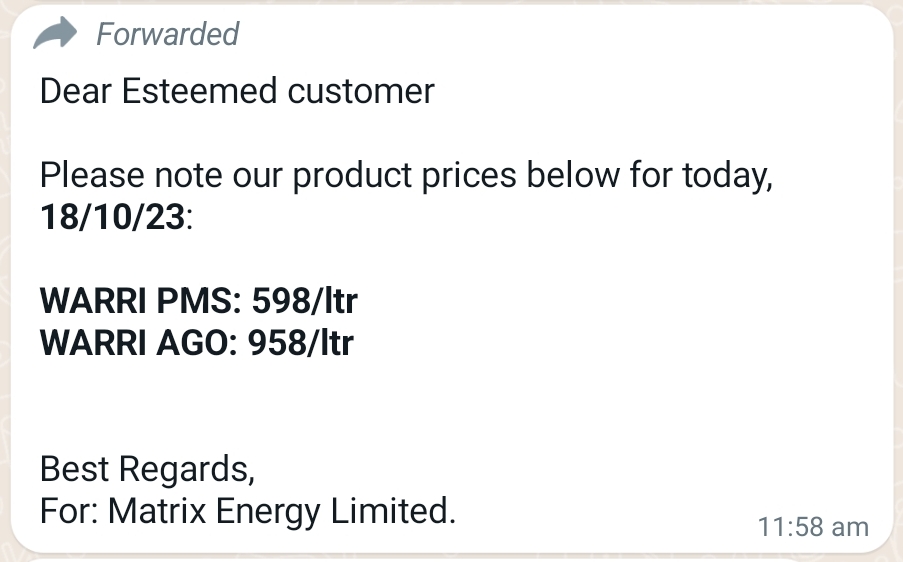This screenshot has height=562, width=903.
Task: Select the word "Esteemed" in the greeting
Action: (x=200, y=92)
